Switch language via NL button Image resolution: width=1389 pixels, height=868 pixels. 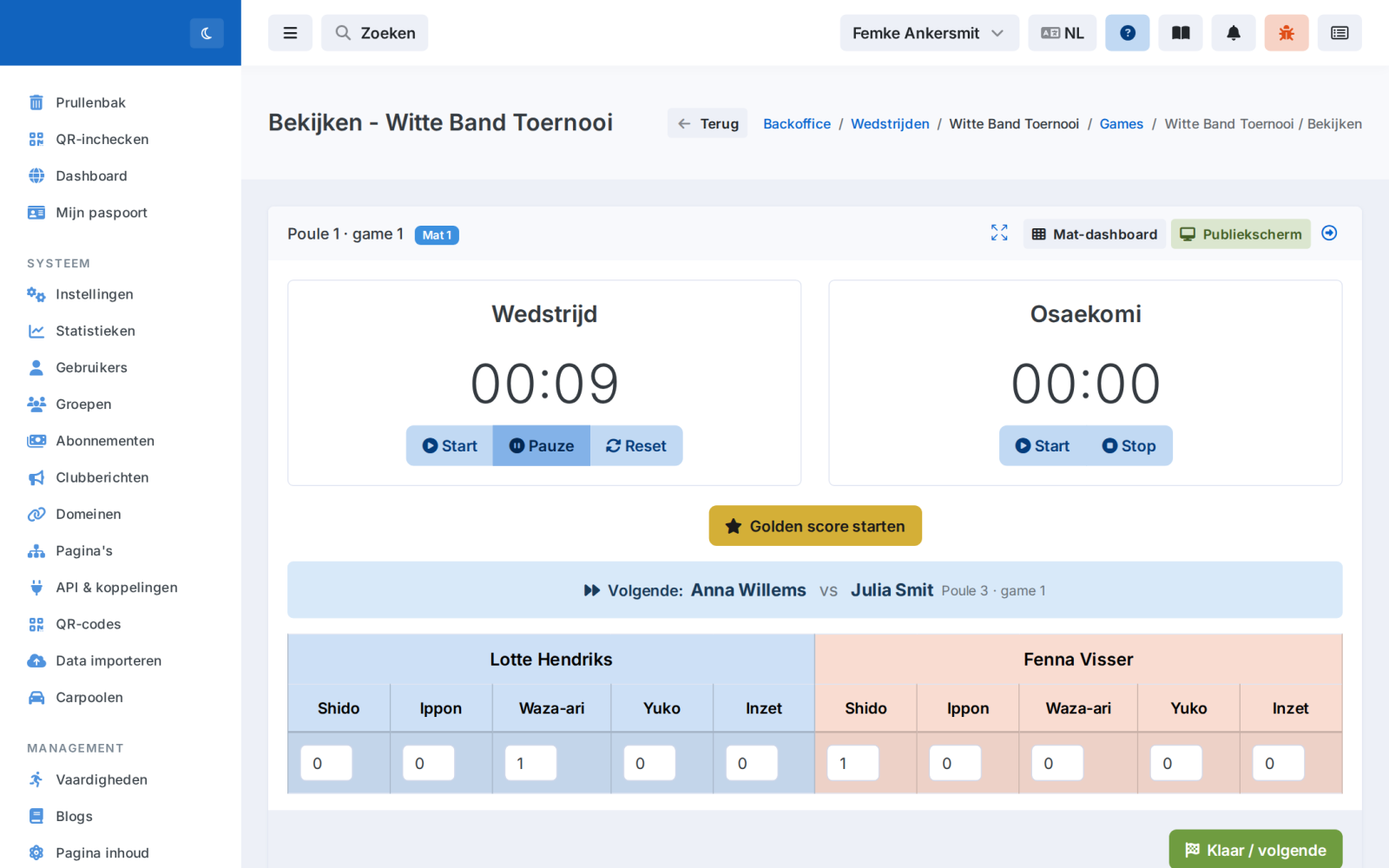point(1063,33)
